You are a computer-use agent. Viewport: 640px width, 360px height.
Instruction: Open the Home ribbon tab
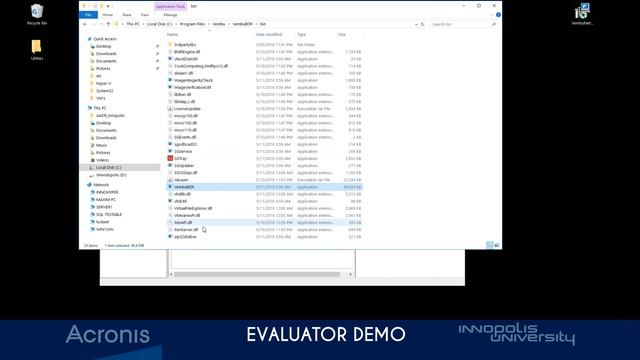coord(107,15)
